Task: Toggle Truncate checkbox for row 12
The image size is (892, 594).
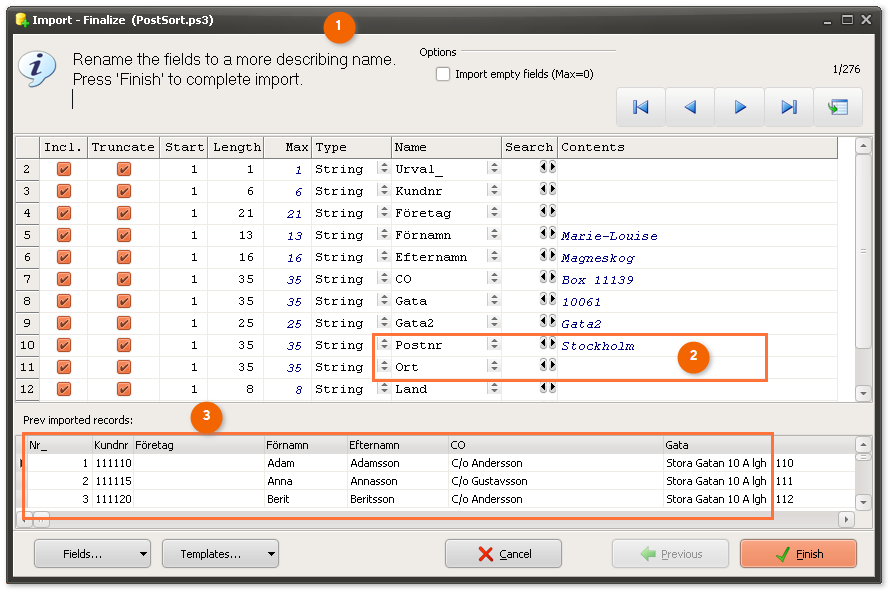Action: [123, 389]
